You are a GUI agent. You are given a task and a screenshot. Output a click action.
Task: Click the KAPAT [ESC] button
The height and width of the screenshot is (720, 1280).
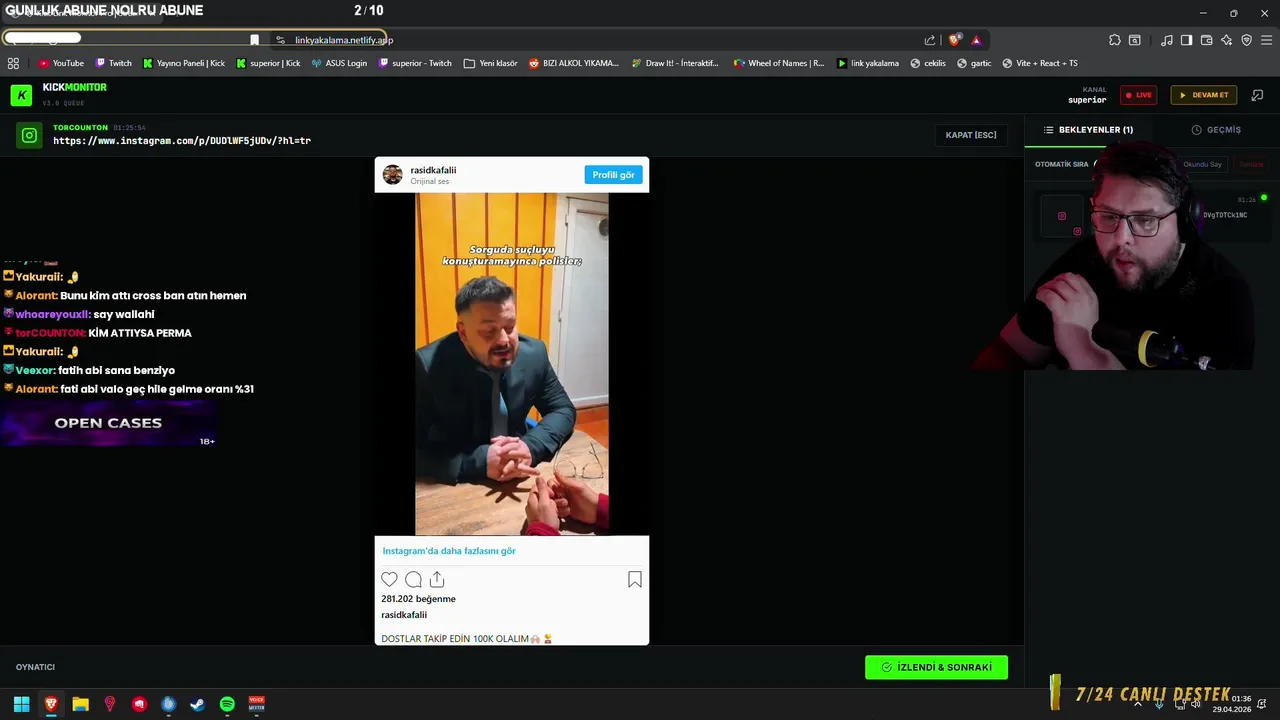[x=971, y=135]
